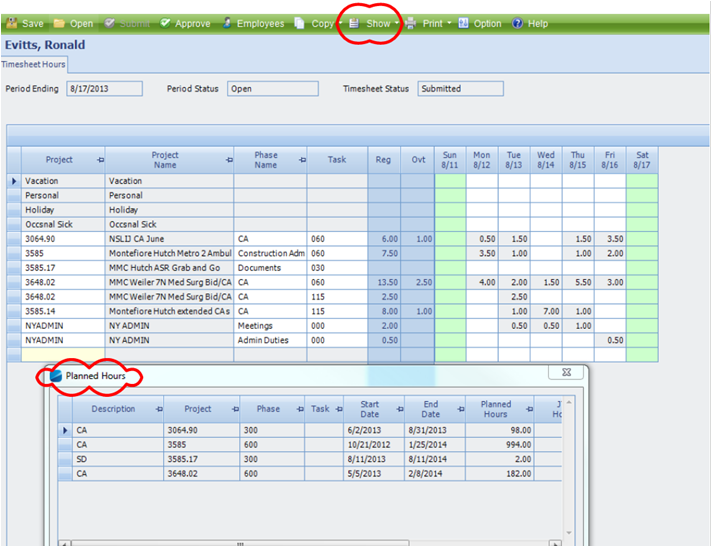Click the Timesheet Status field
Image resolution: width=712 pixels, height=547 pixels.
(x=460, y=89)
